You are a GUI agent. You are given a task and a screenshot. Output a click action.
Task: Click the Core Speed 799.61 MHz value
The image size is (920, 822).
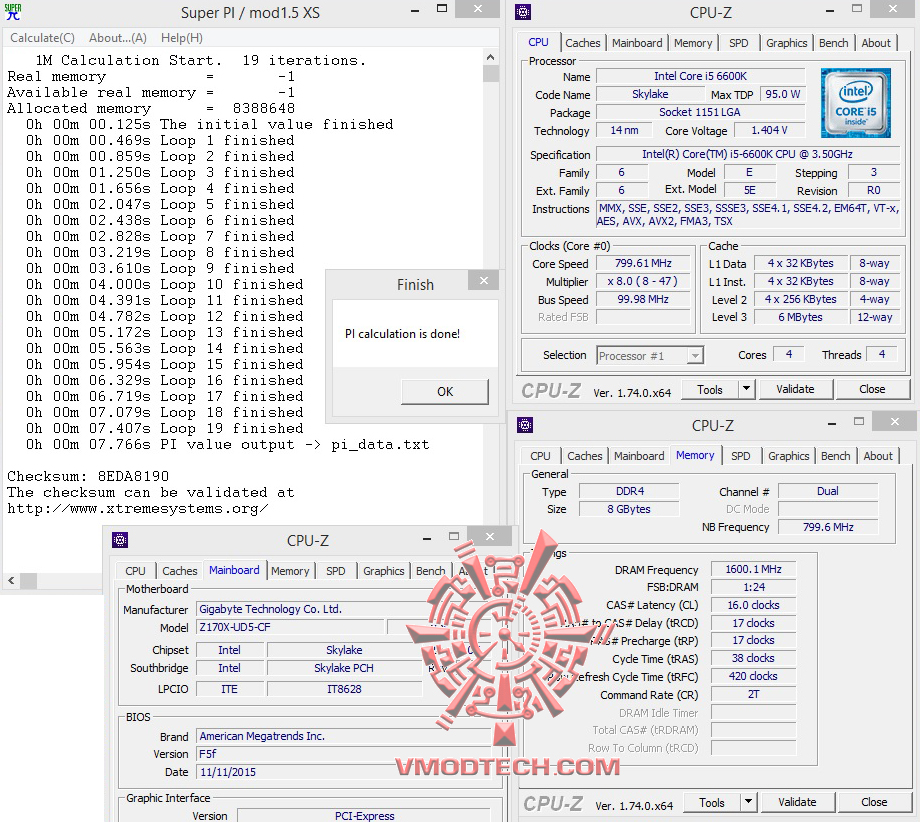tap(643, 263)
